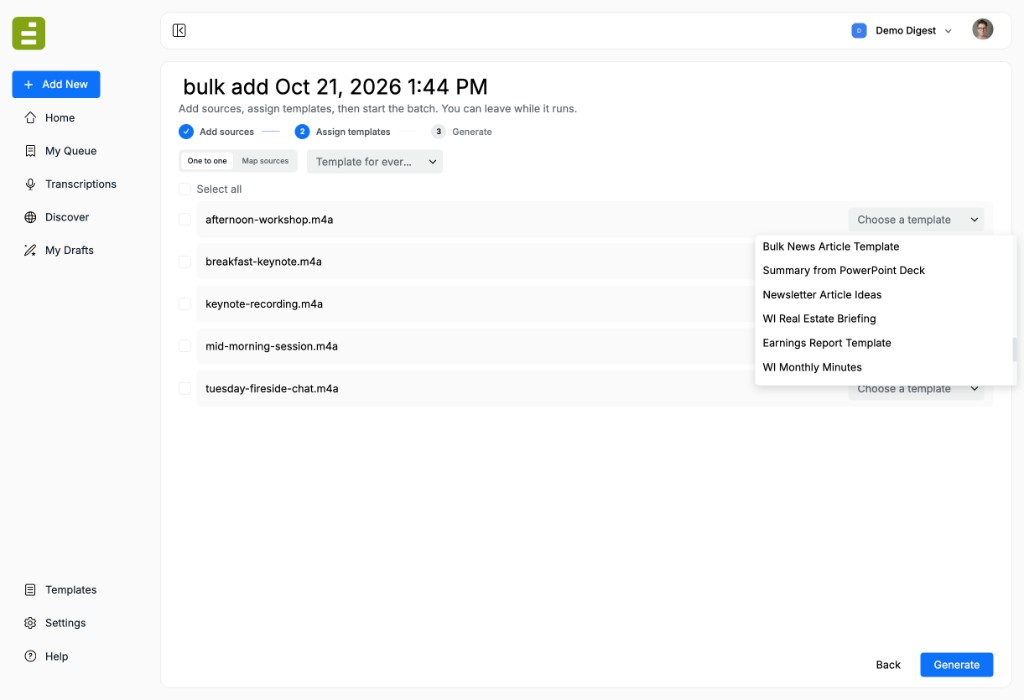Click the tuesday-fireside-chat.m4a file name
Viewport: 1024px width, 700px height.
[x=272, y=389]
